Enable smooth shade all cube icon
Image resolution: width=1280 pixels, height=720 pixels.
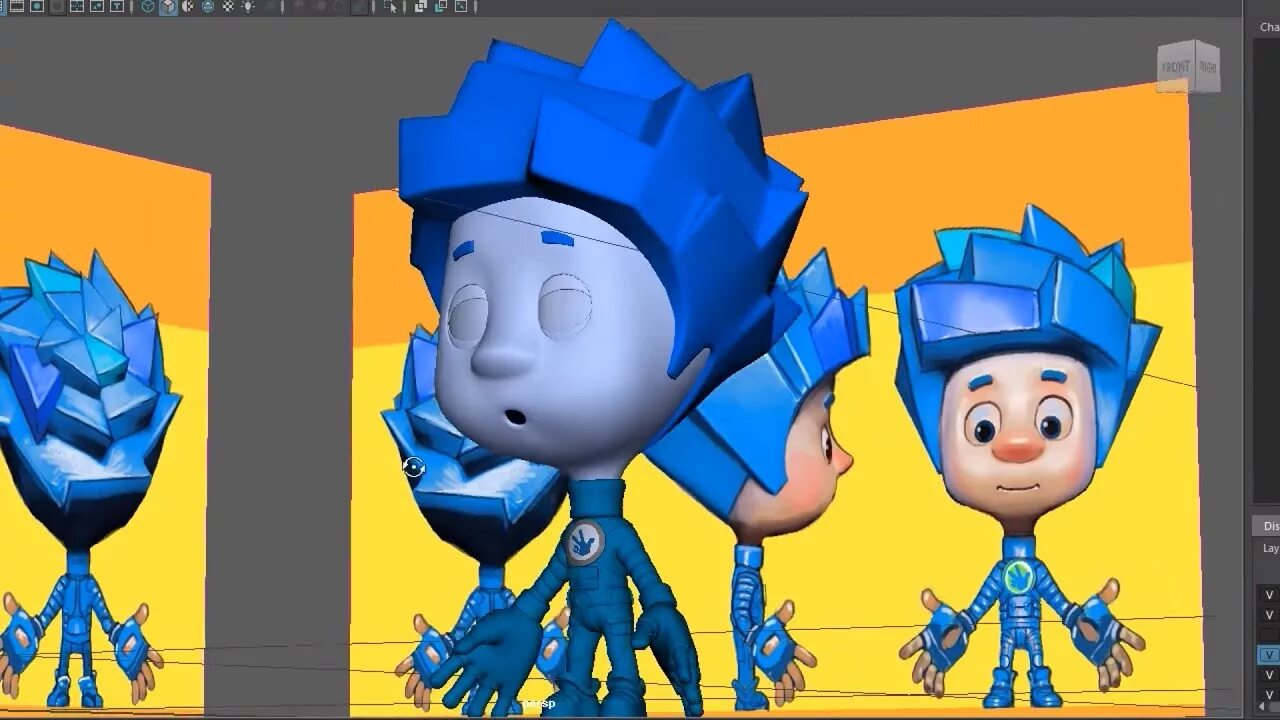168,6
